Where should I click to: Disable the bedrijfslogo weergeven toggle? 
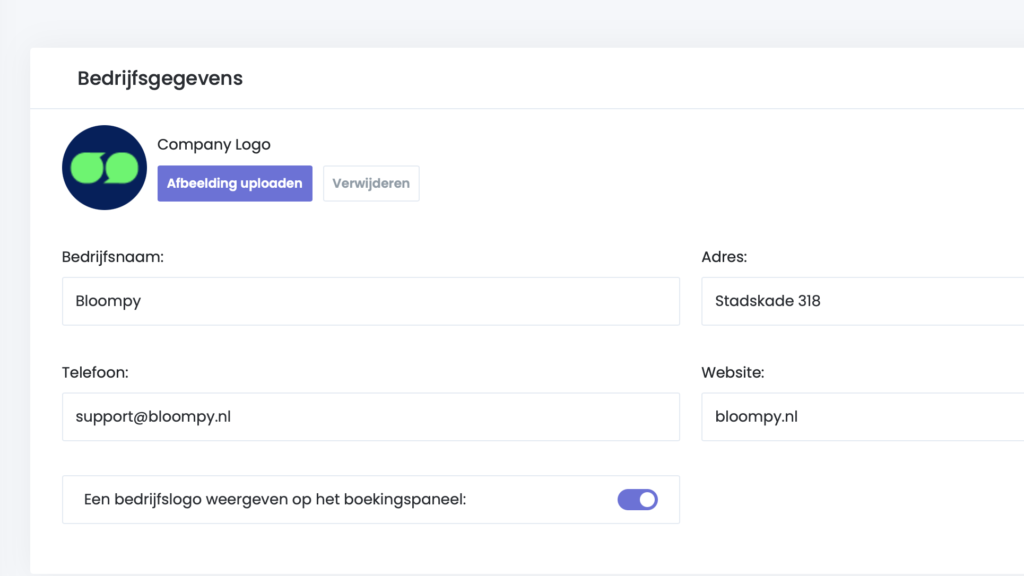pyautogui.click(x=637, y=499)
